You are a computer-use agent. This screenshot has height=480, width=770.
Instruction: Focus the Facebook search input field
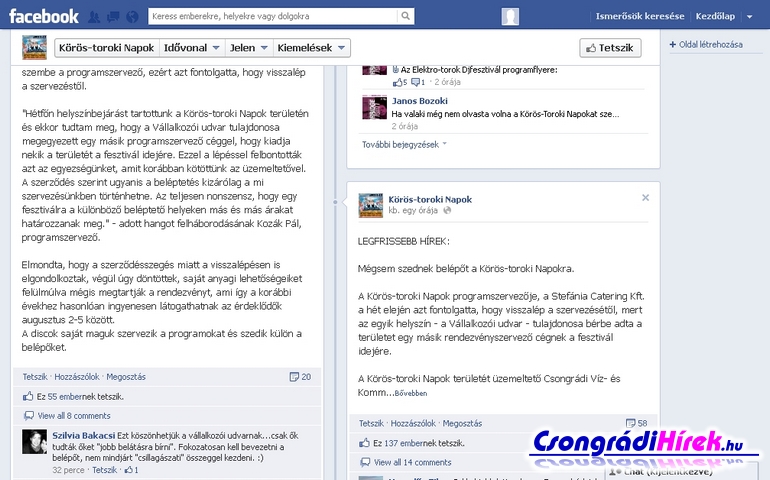(273, 16)
